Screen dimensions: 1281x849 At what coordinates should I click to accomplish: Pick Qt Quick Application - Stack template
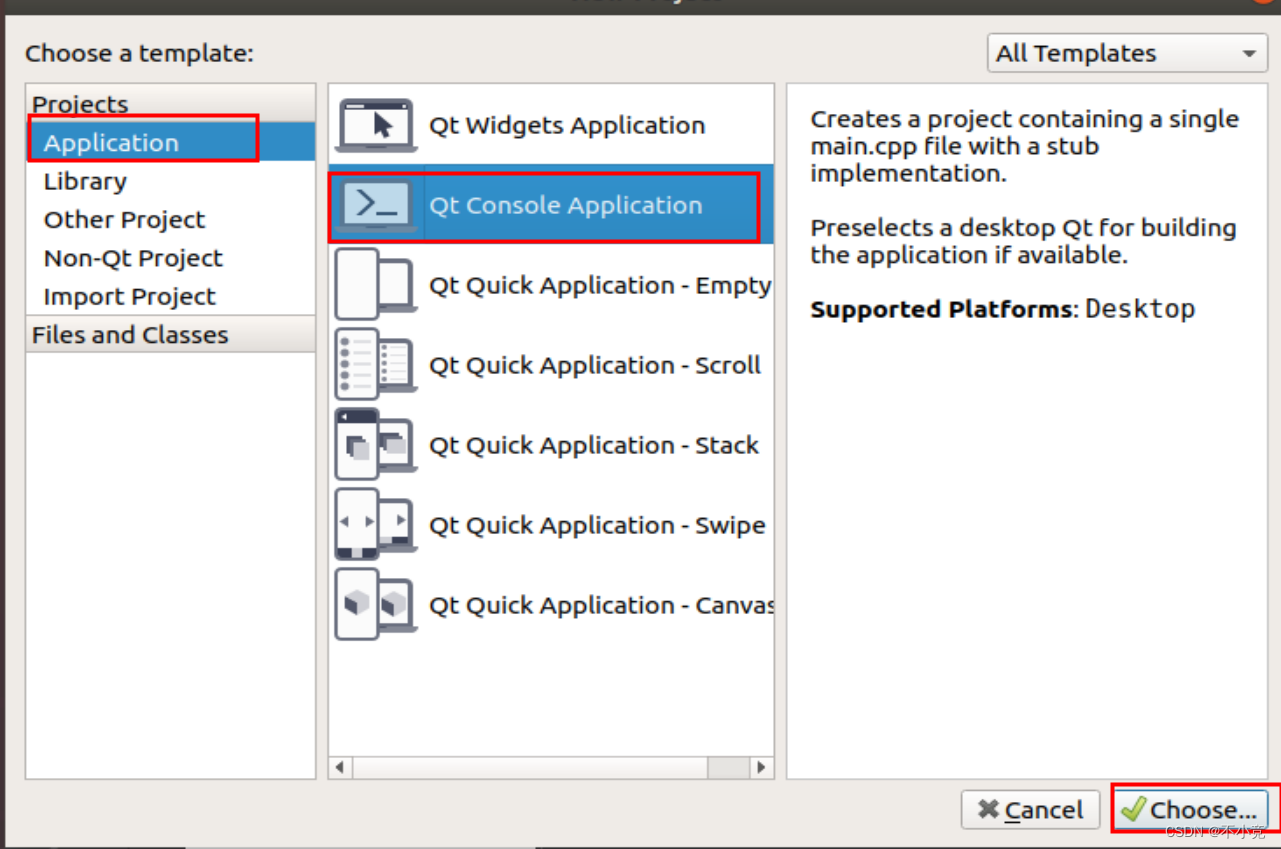coord(551,445)
